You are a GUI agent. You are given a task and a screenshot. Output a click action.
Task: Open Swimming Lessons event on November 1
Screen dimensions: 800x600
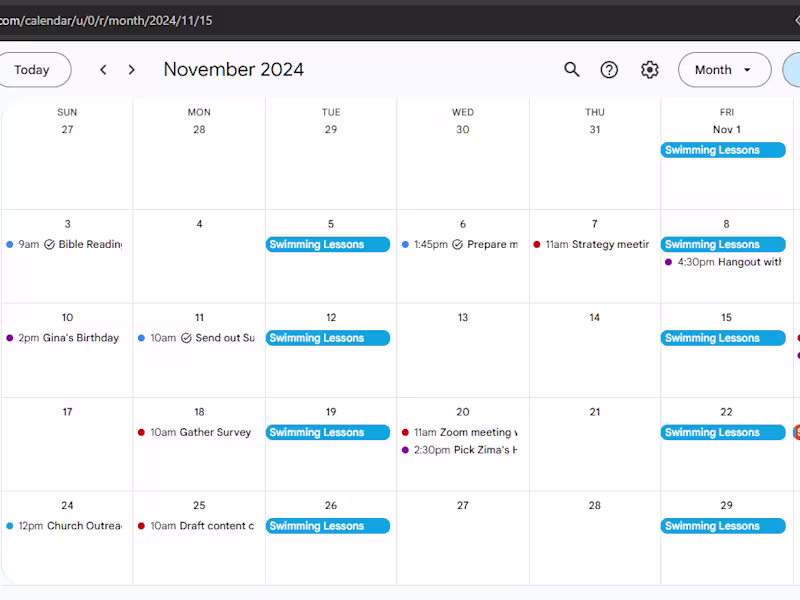coord(723,150)
